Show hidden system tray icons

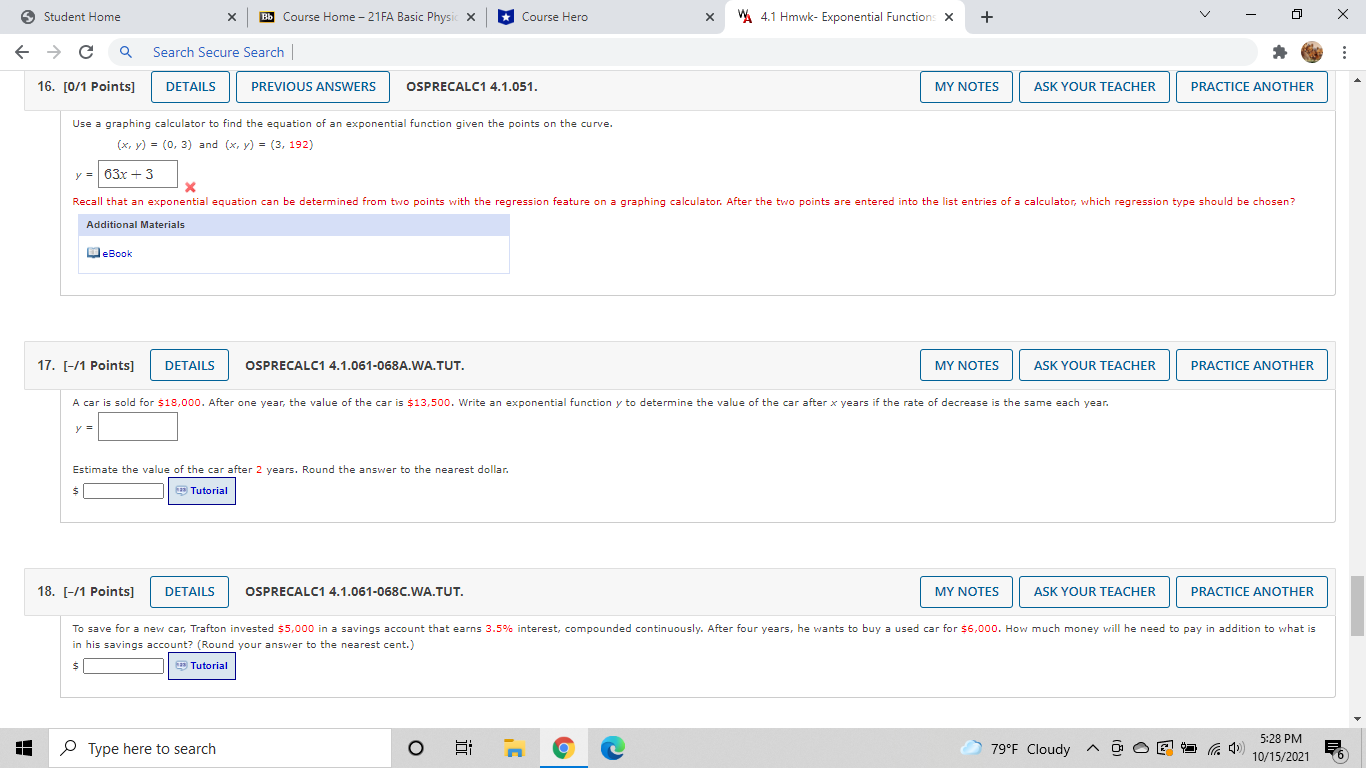pos(1093,748)
